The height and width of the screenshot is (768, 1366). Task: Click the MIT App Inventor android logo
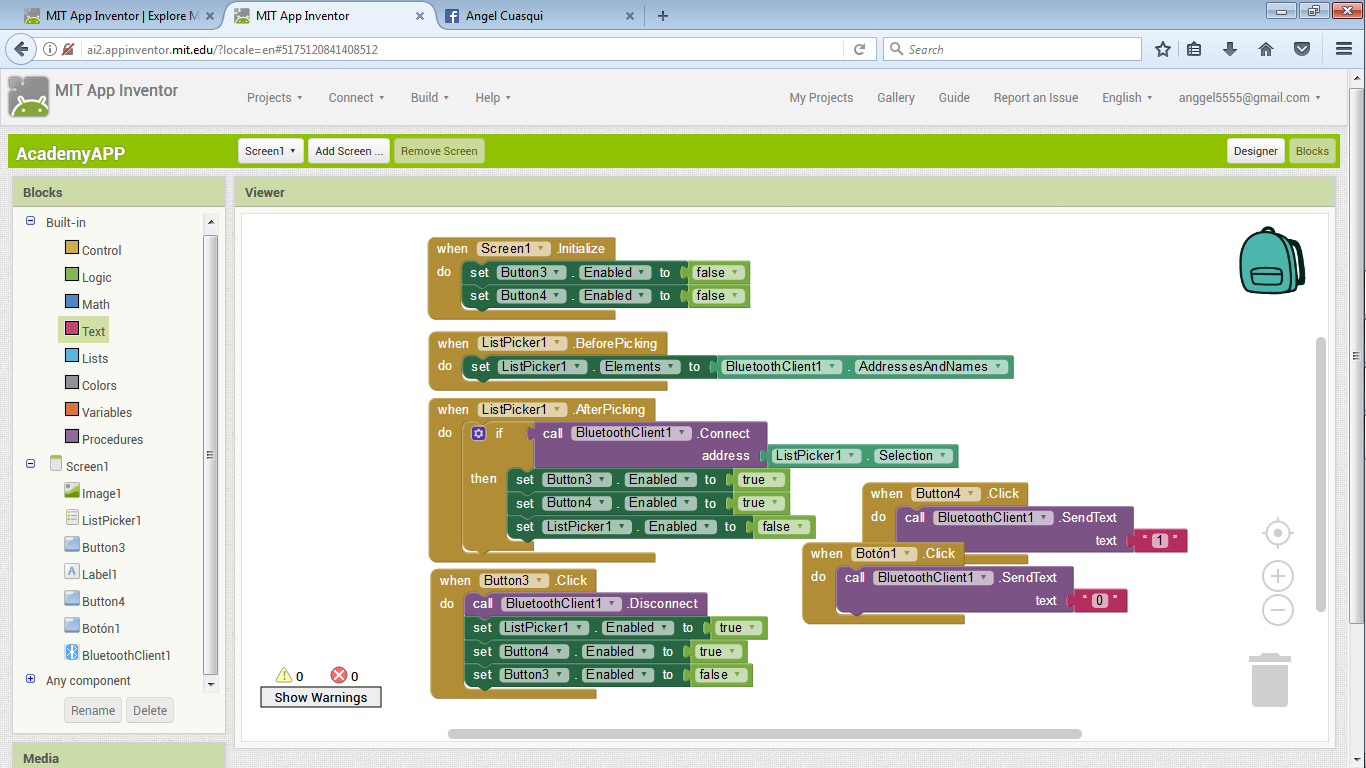(29, 97)
